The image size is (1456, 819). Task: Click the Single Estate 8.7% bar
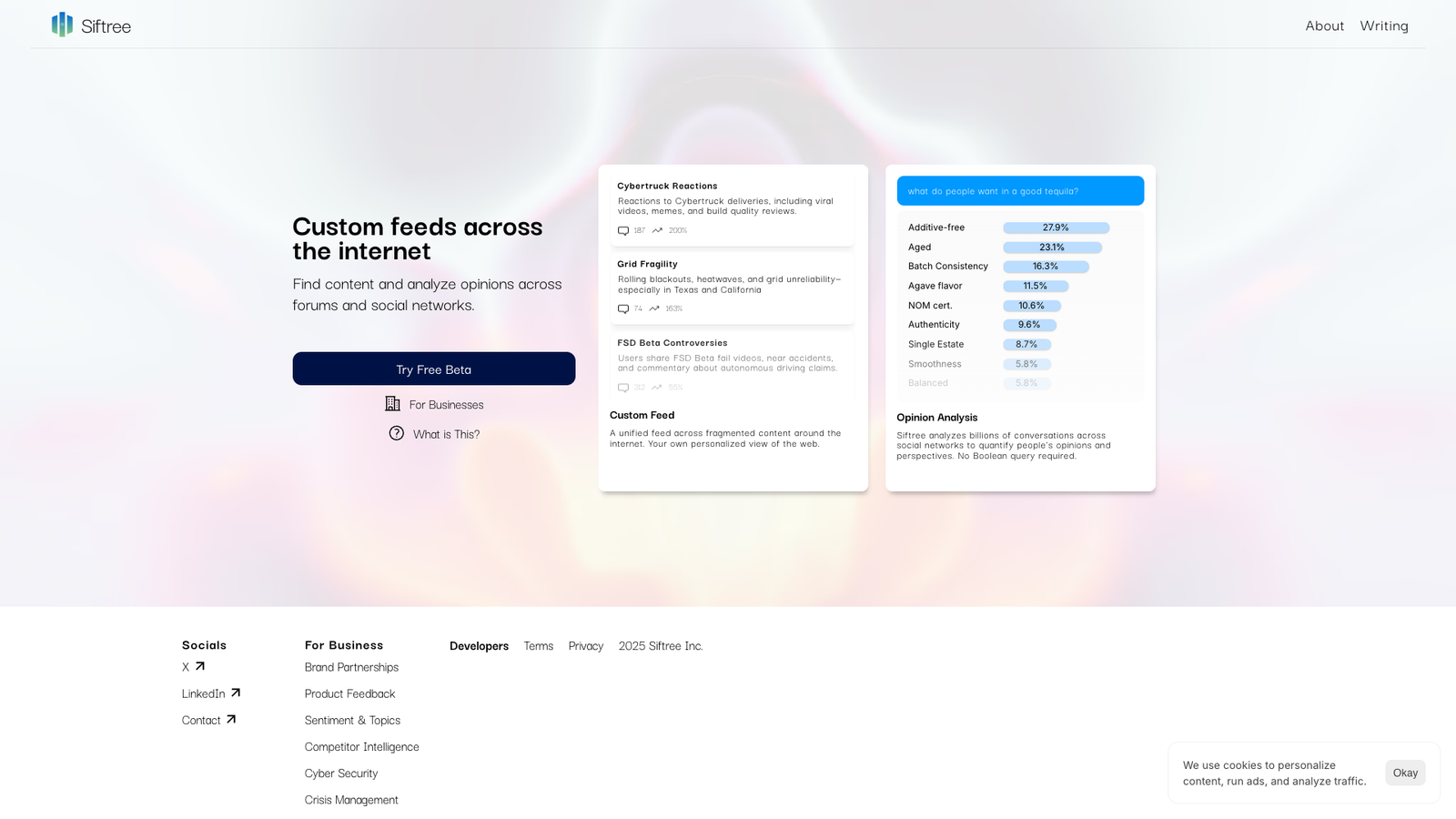[1026, 345]
